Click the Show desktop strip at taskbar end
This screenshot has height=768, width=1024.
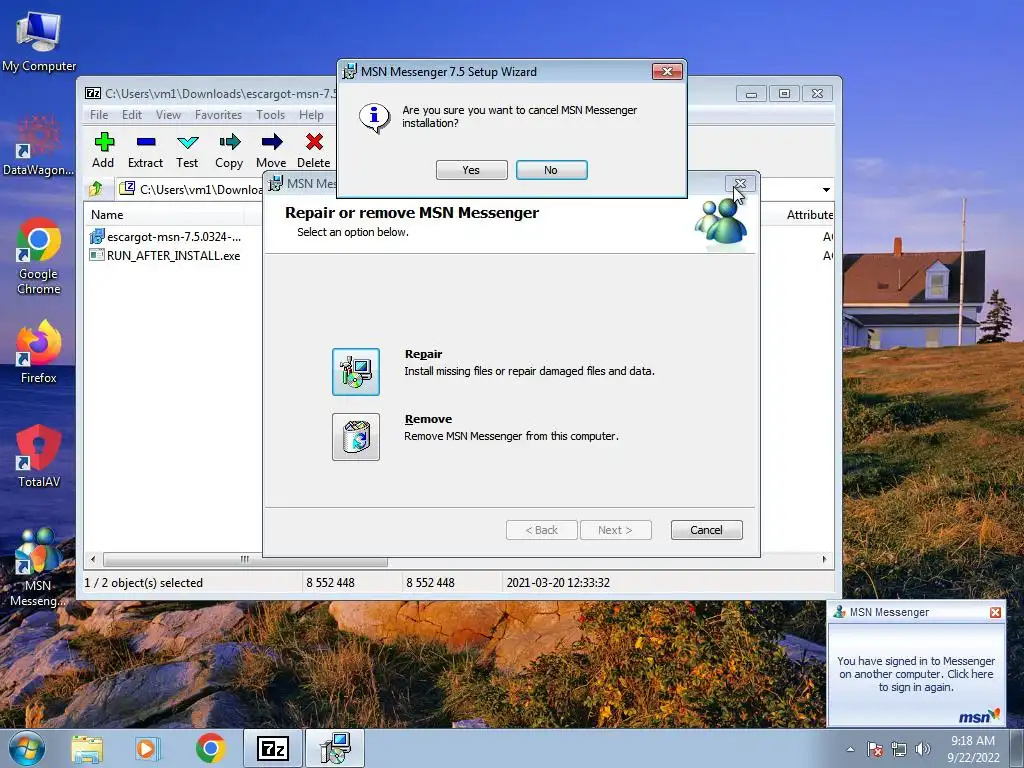(x=1017, y=748)
